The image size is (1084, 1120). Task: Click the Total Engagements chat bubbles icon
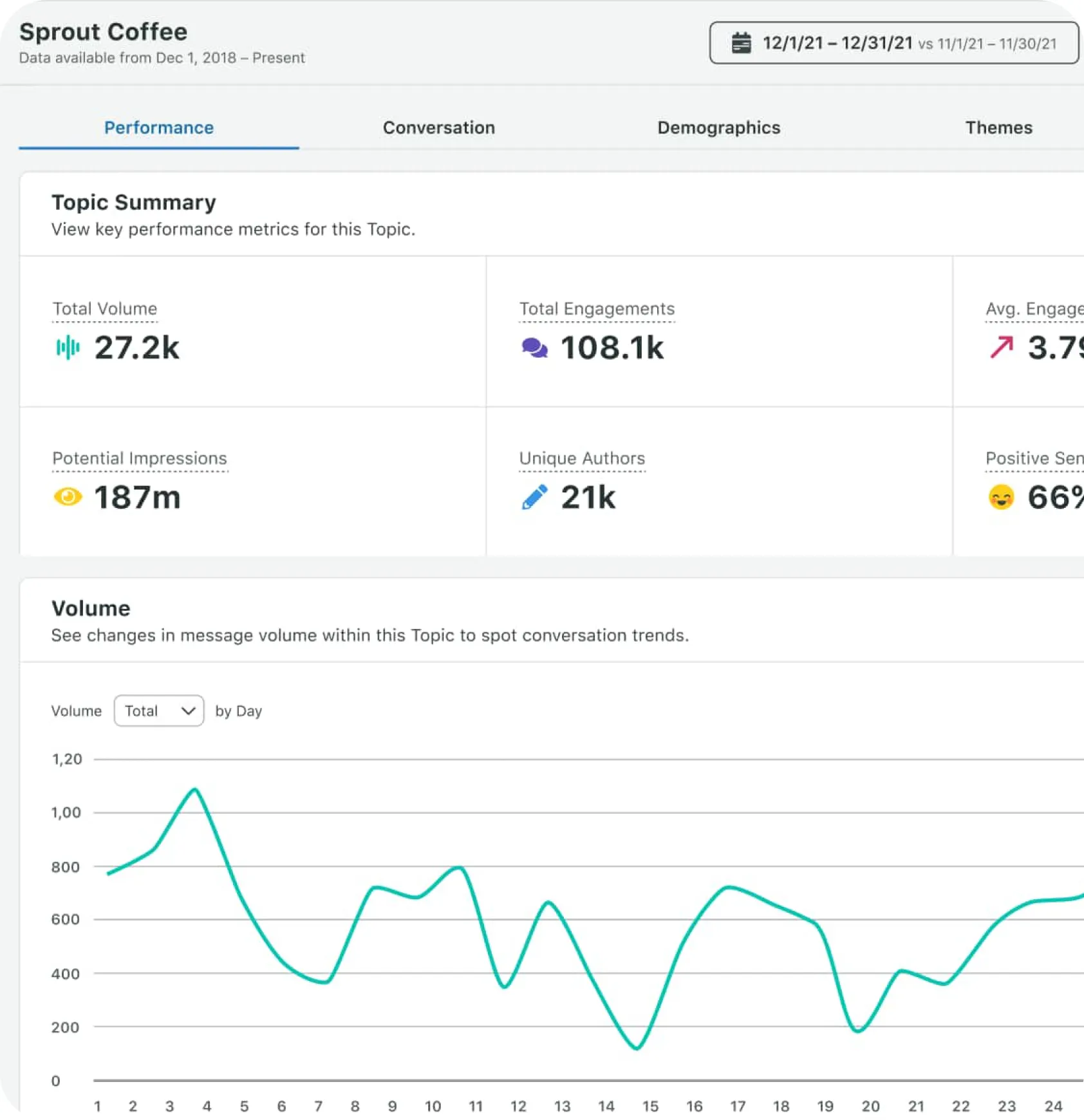click(534, 348)
